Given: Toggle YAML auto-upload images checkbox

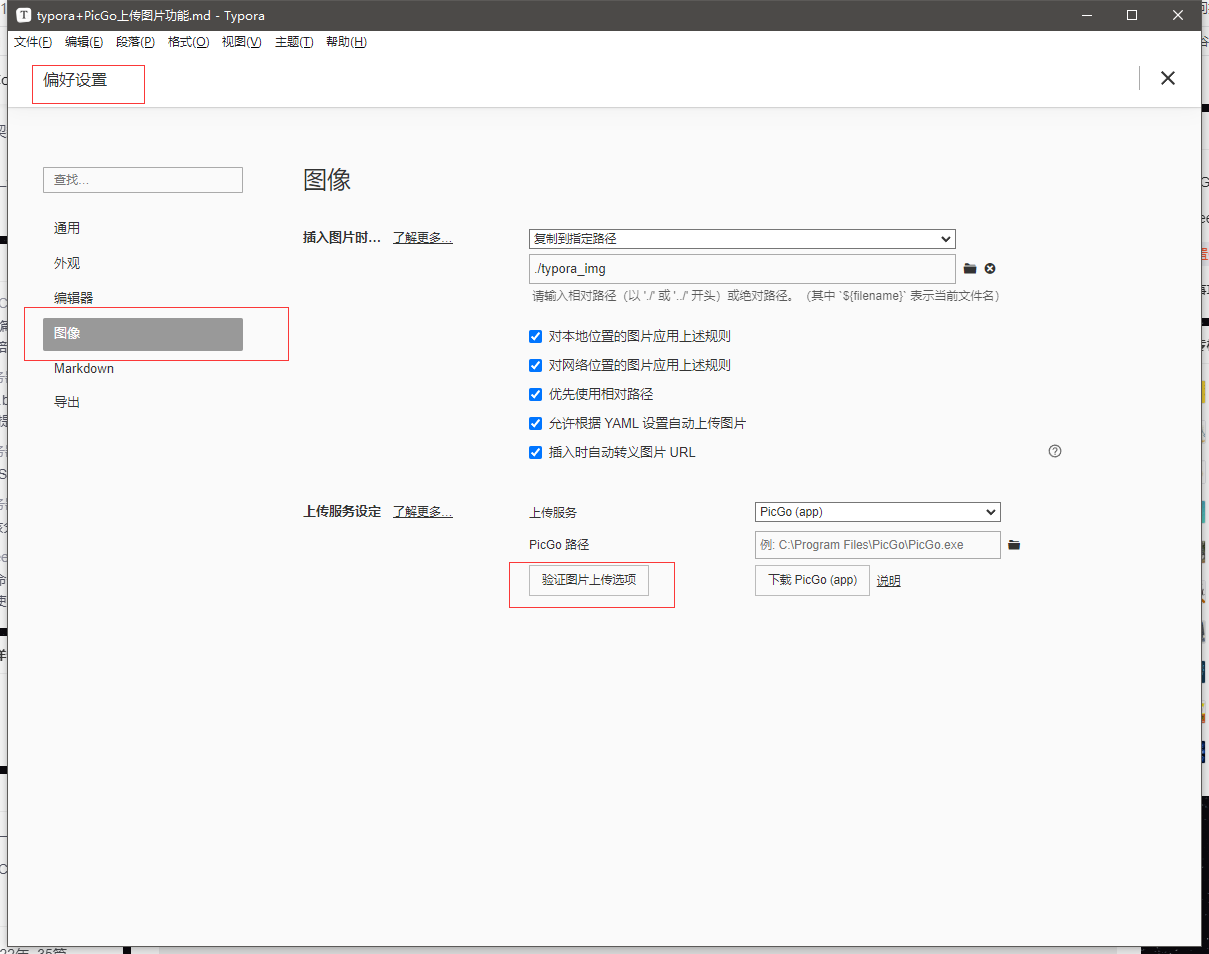Looking at the screenshot, I should tap(535, 423).
